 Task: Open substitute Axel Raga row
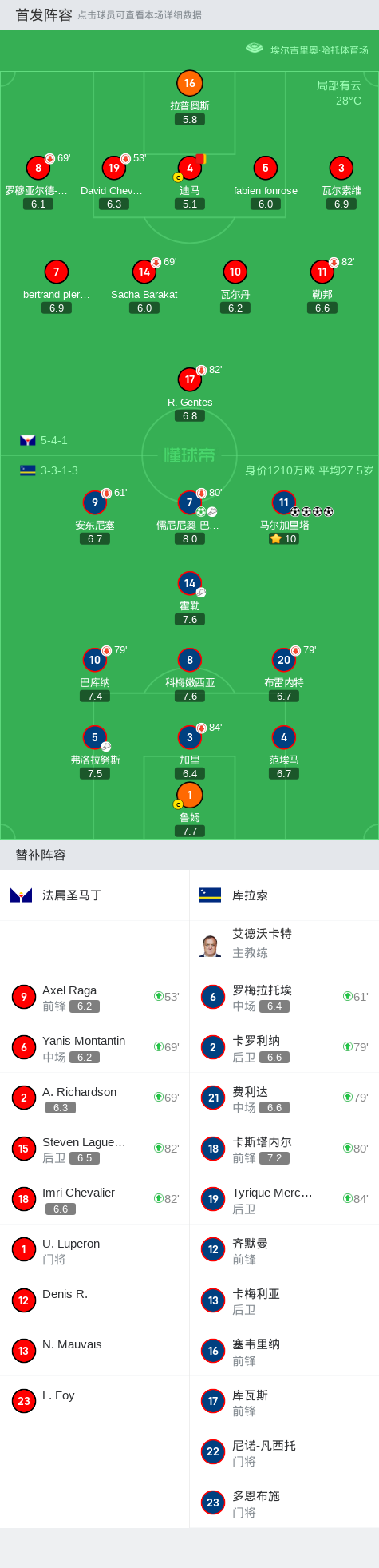coord(95,997)
